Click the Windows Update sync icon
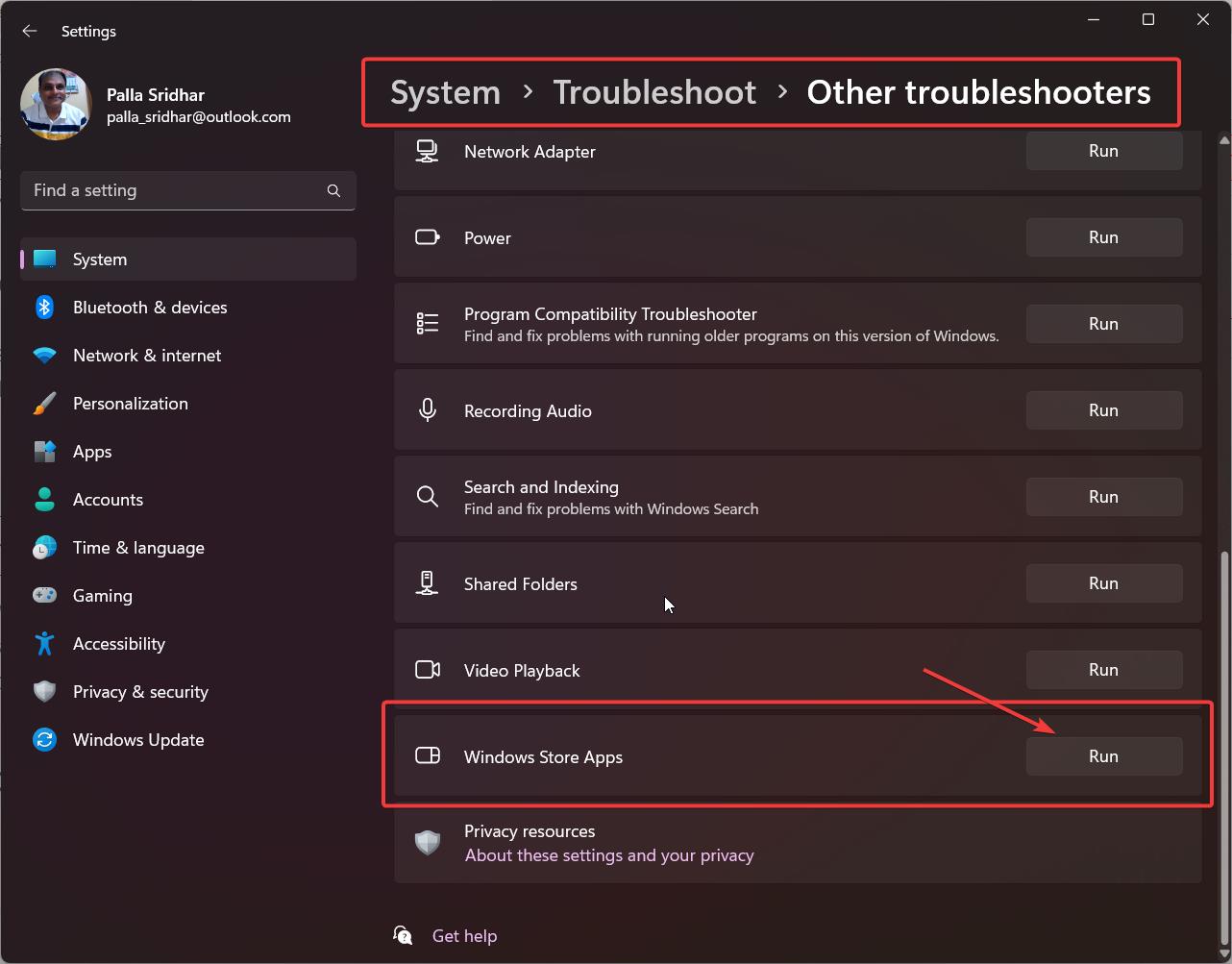The height and width of the screenshot is (964, 1232). pyautogui.click(x=44, y=739)
